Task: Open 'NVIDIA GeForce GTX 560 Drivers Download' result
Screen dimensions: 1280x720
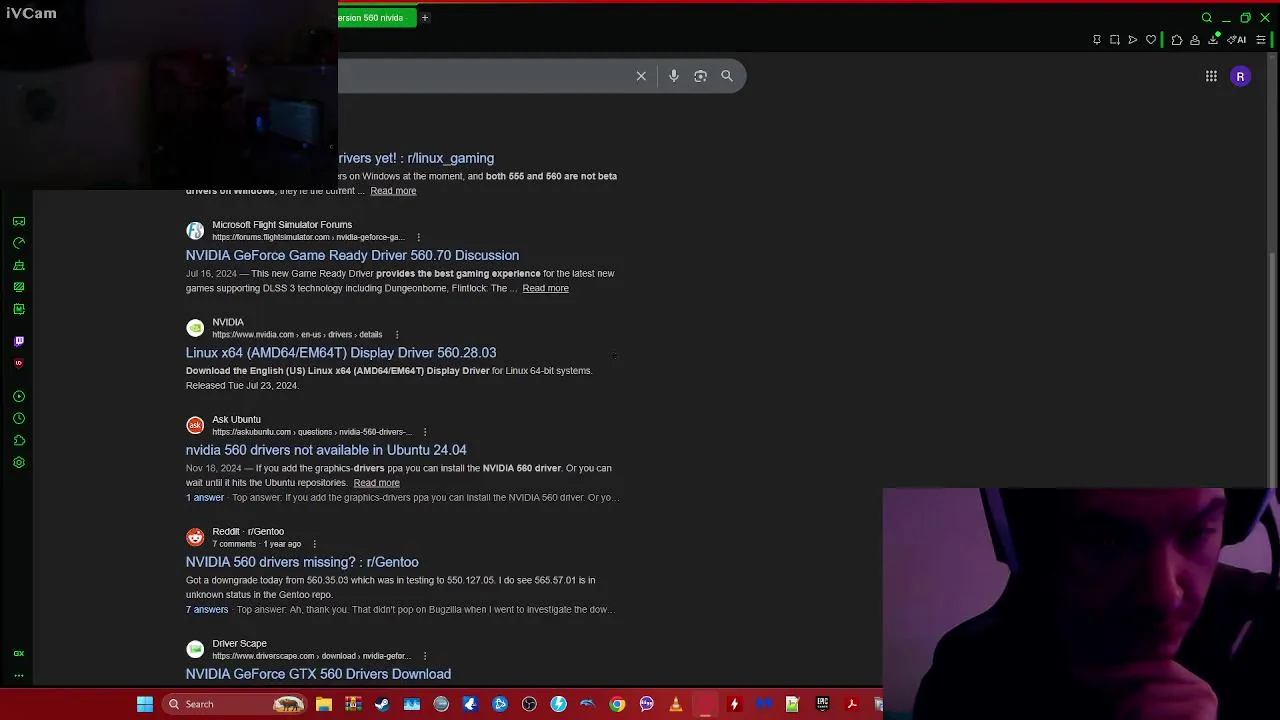Action: [318, 674]
